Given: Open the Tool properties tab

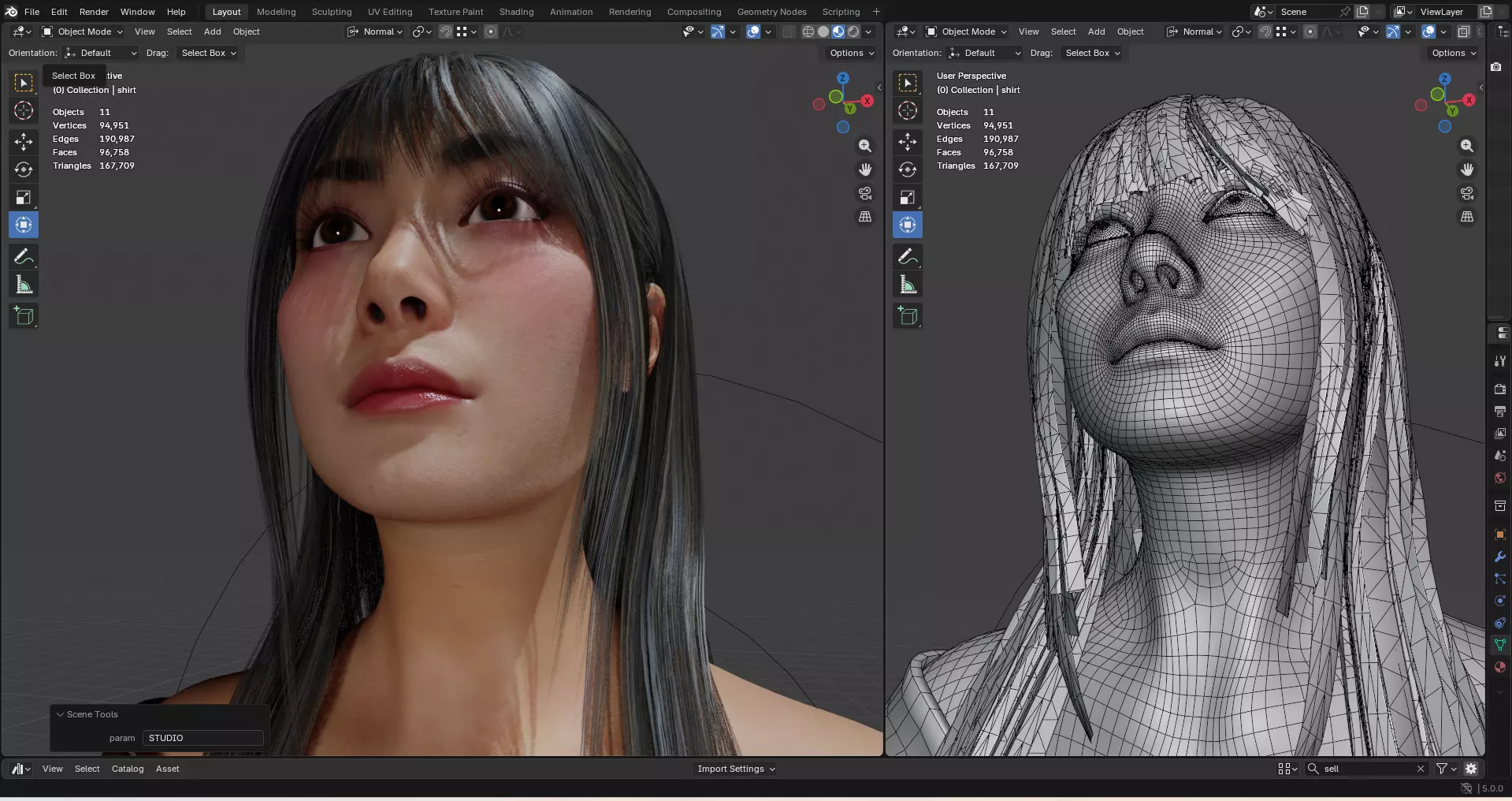Looking at the screenshot, I should [x=1500, y=361].
